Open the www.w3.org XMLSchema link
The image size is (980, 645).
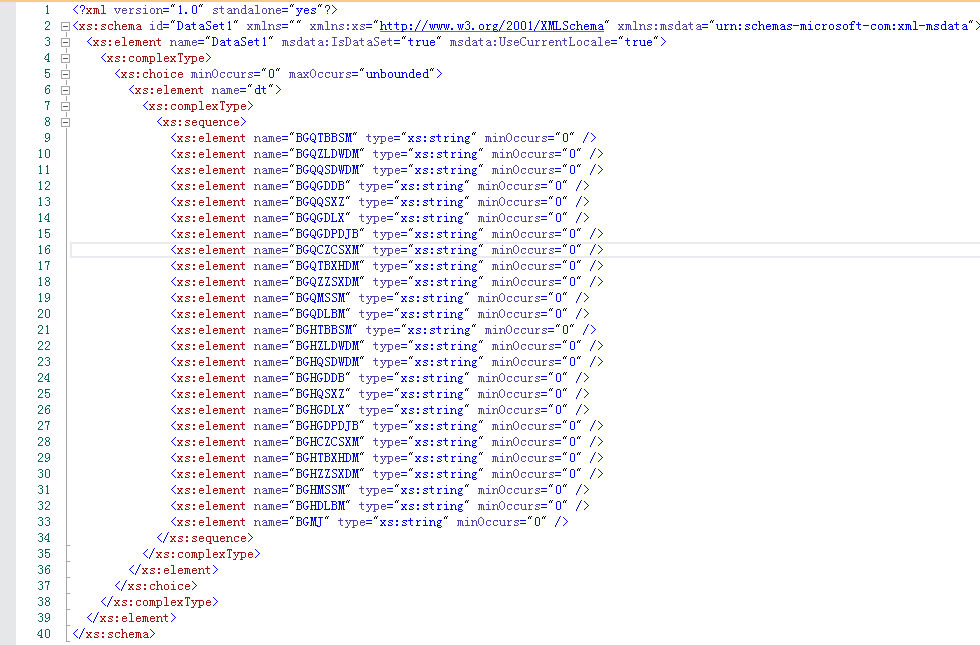click(492, 26)
